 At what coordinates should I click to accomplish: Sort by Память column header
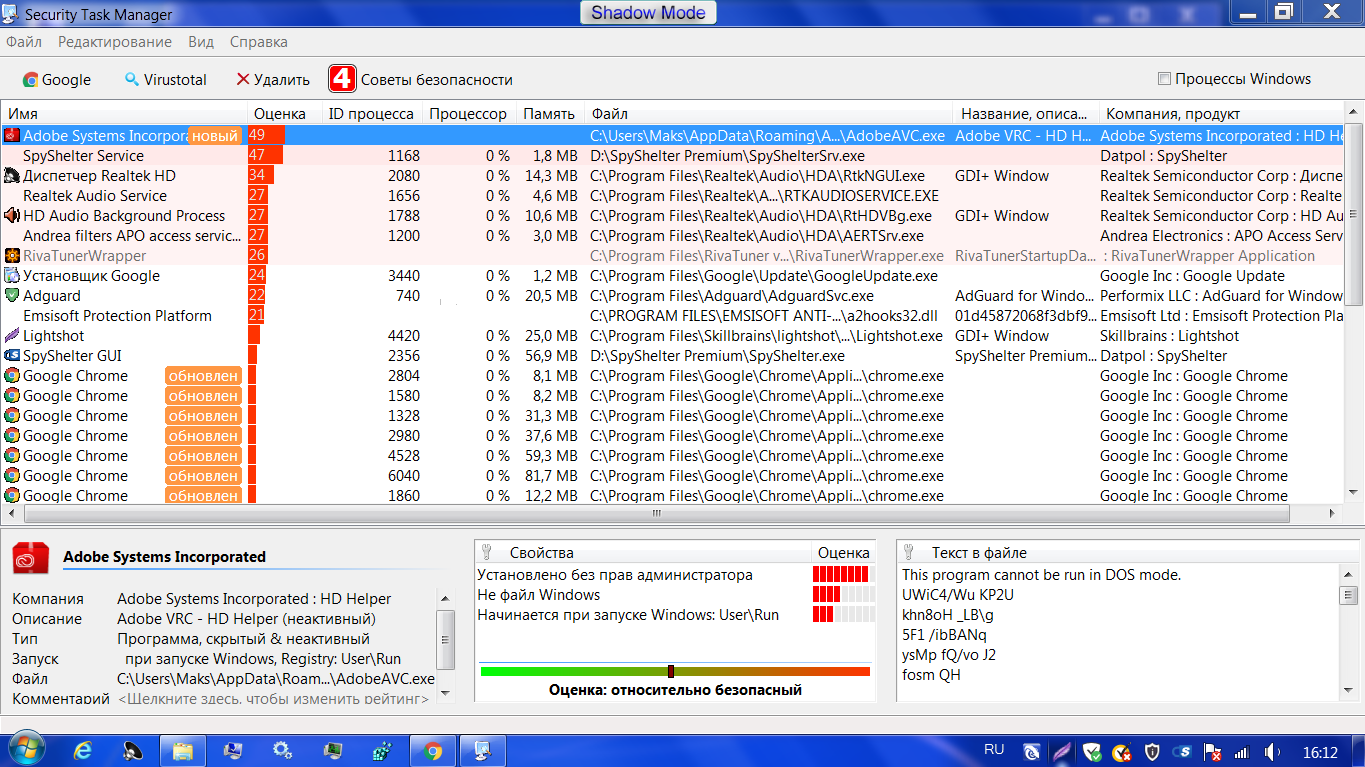coord(550,114)
